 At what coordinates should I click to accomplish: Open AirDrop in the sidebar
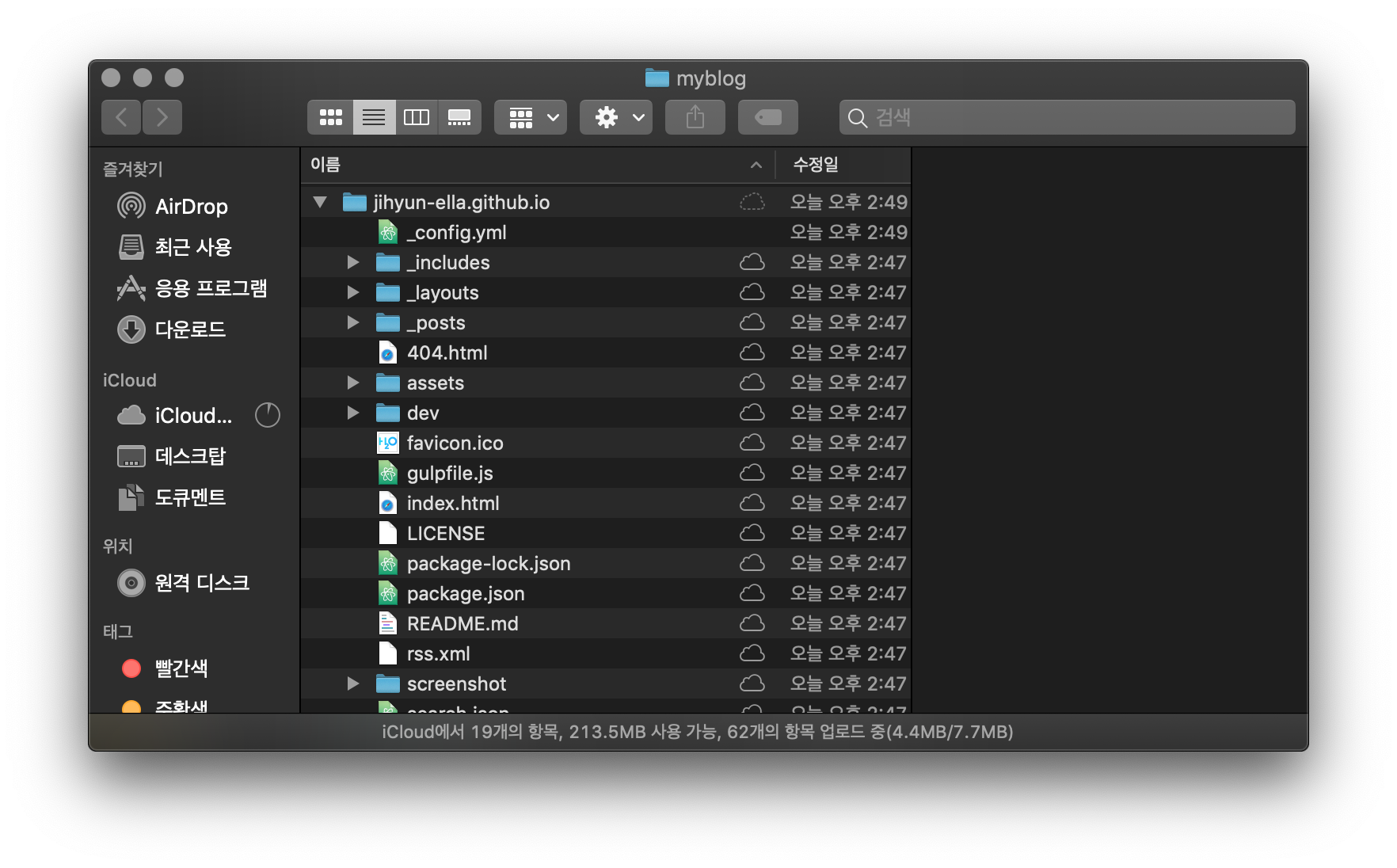[173, 207]
